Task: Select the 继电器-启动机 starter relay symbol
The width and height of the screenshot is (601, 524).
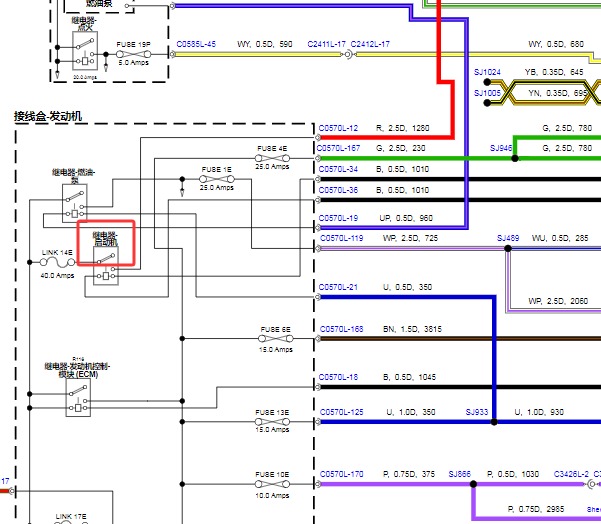Action: 106,266
